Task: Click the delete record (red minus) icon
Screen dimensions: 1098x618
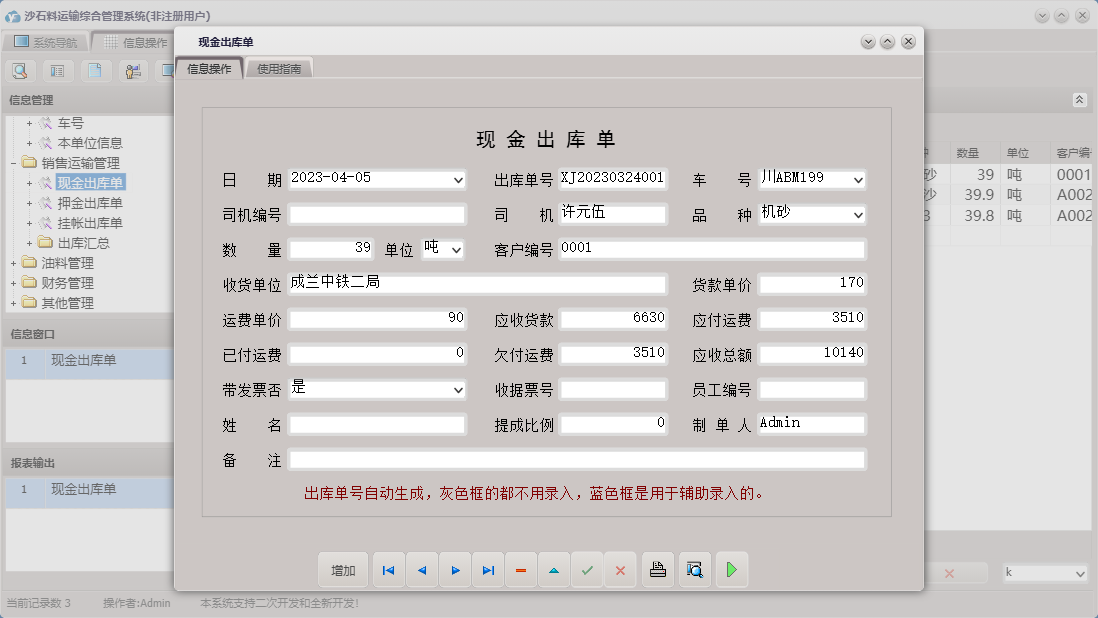Action: (520, 569)
